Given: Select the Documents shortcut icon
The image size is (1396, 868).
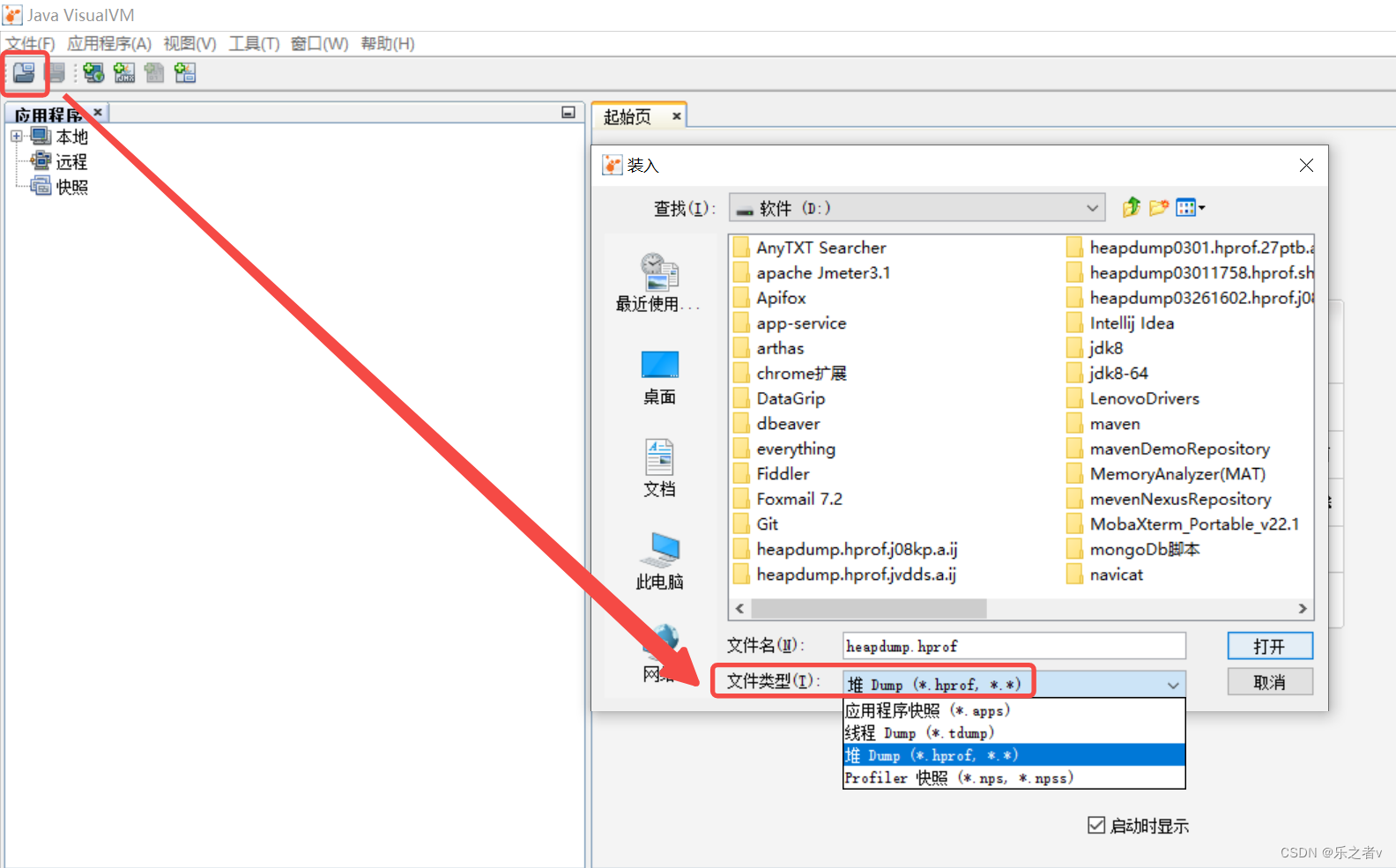Looking at the screenshot, I should point(659,468).
